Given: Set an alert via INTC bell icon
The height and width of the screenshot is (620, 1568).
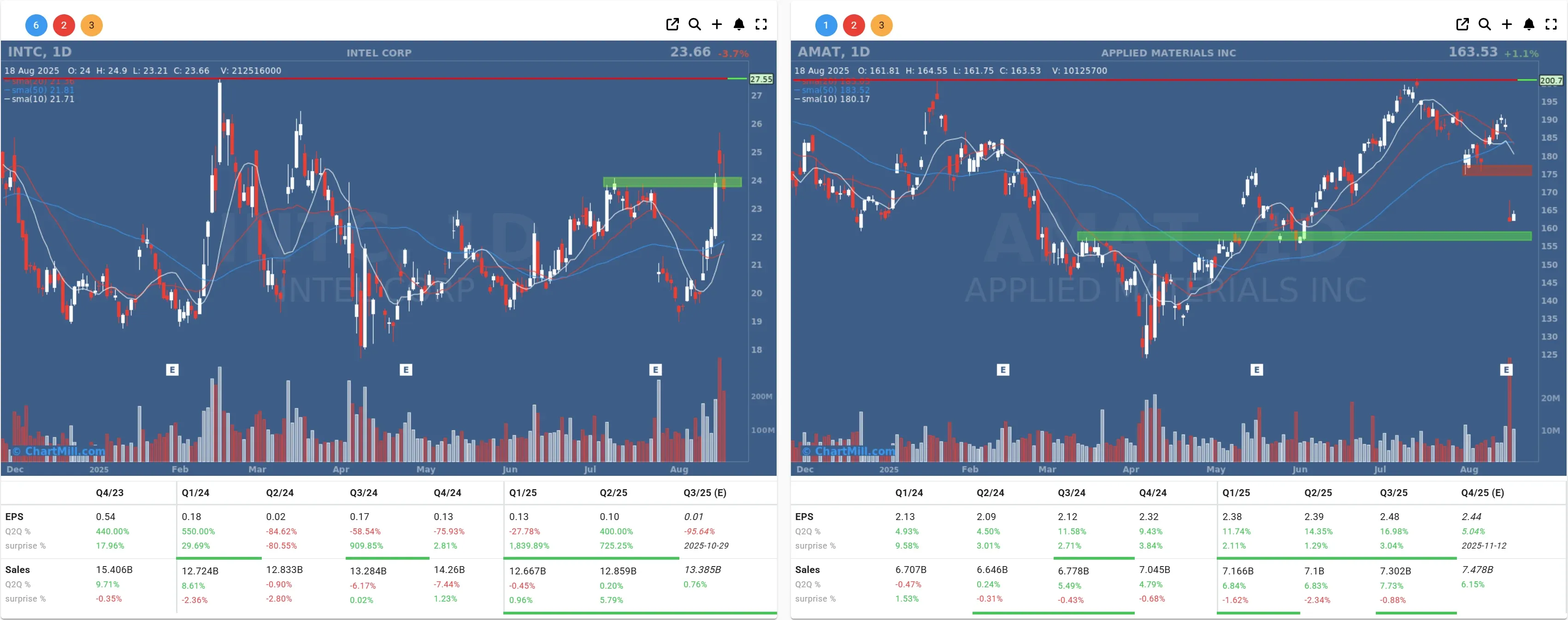Looking at the screenshot, I should coord(739,24).
